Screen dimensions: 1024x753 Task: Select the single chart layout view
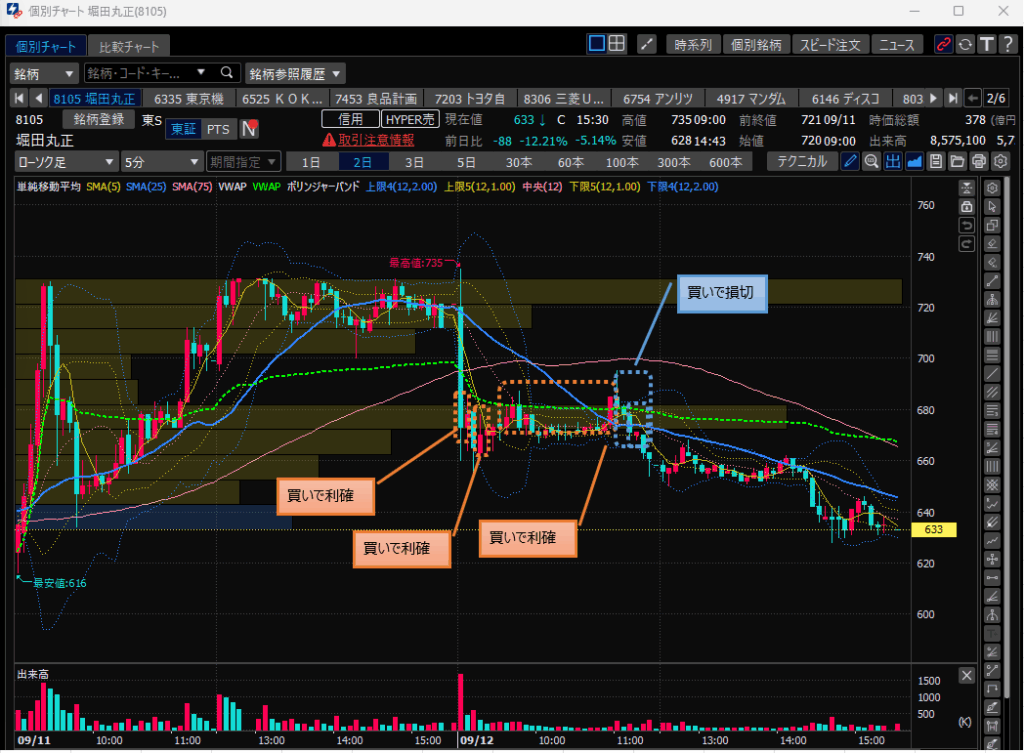pos(597,44)
